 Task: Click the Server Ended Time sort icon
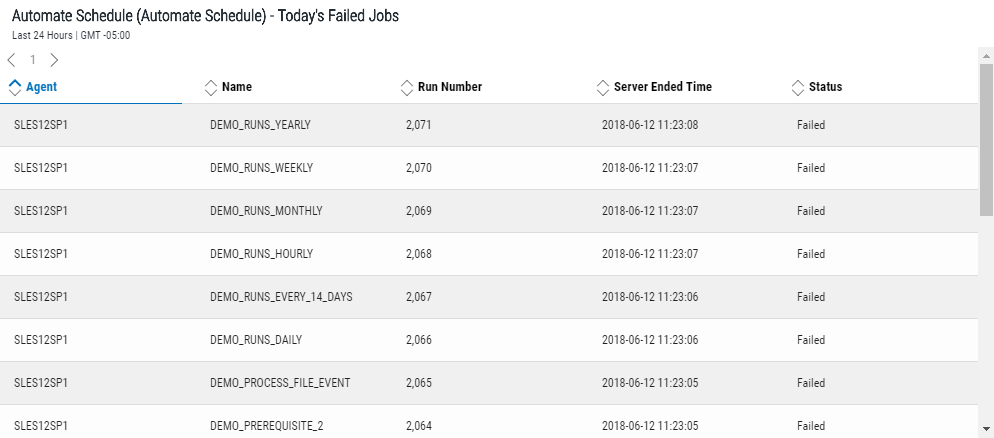[x=602, y=87]
